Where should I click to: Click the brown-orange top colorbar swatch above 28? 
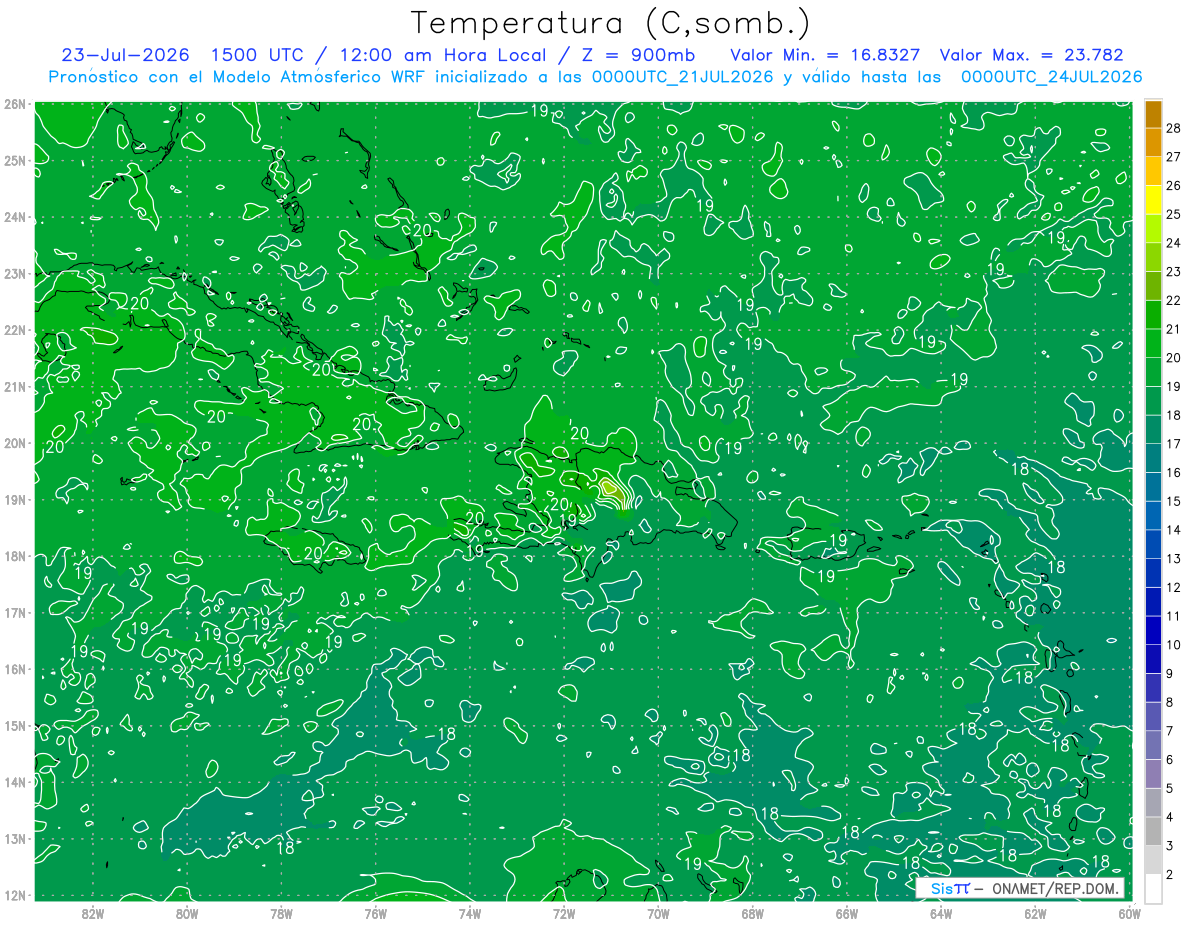tap(1153, 114)
